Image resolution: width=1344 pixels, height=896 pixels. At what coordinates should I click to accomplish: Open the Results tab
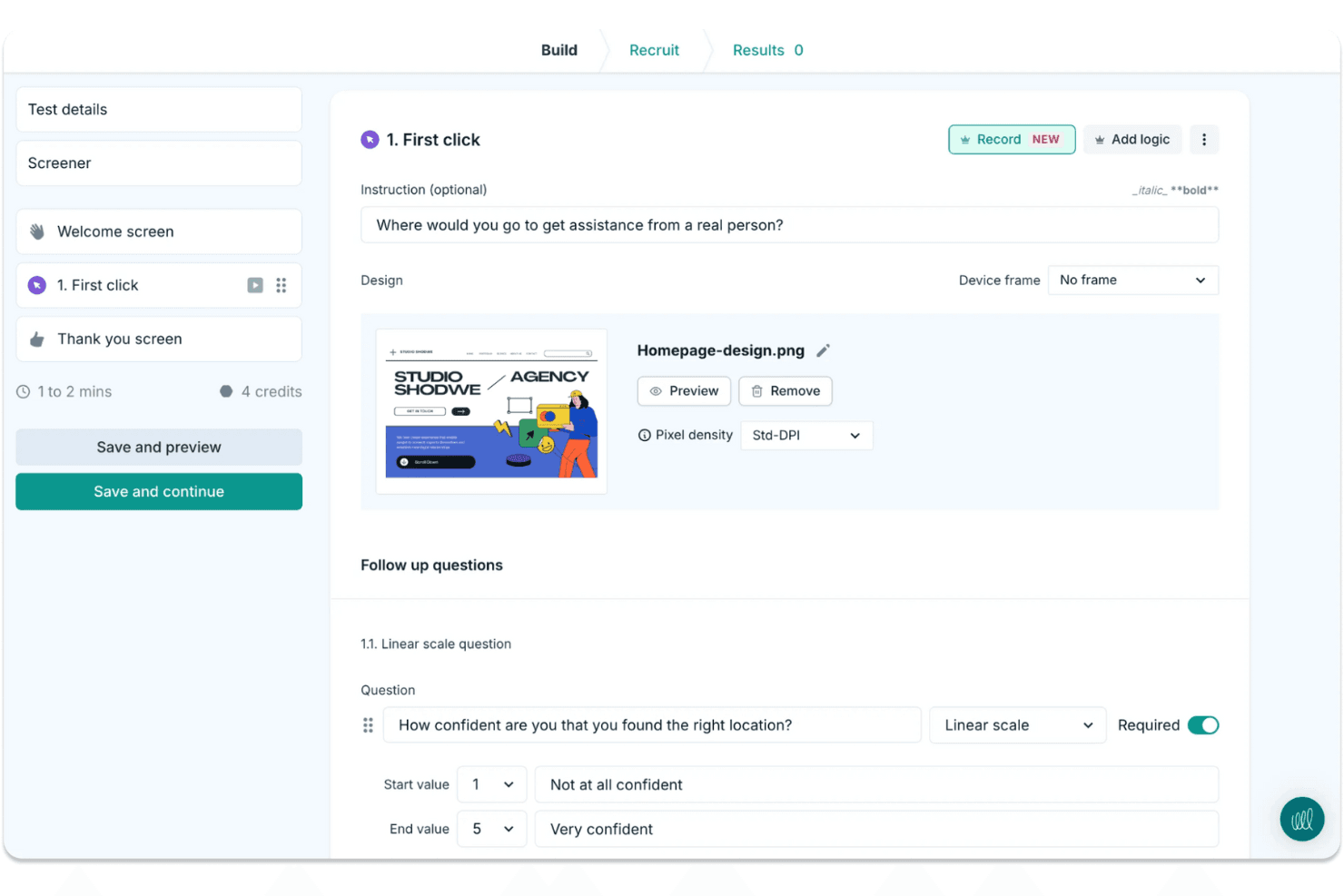coord(767,50)
